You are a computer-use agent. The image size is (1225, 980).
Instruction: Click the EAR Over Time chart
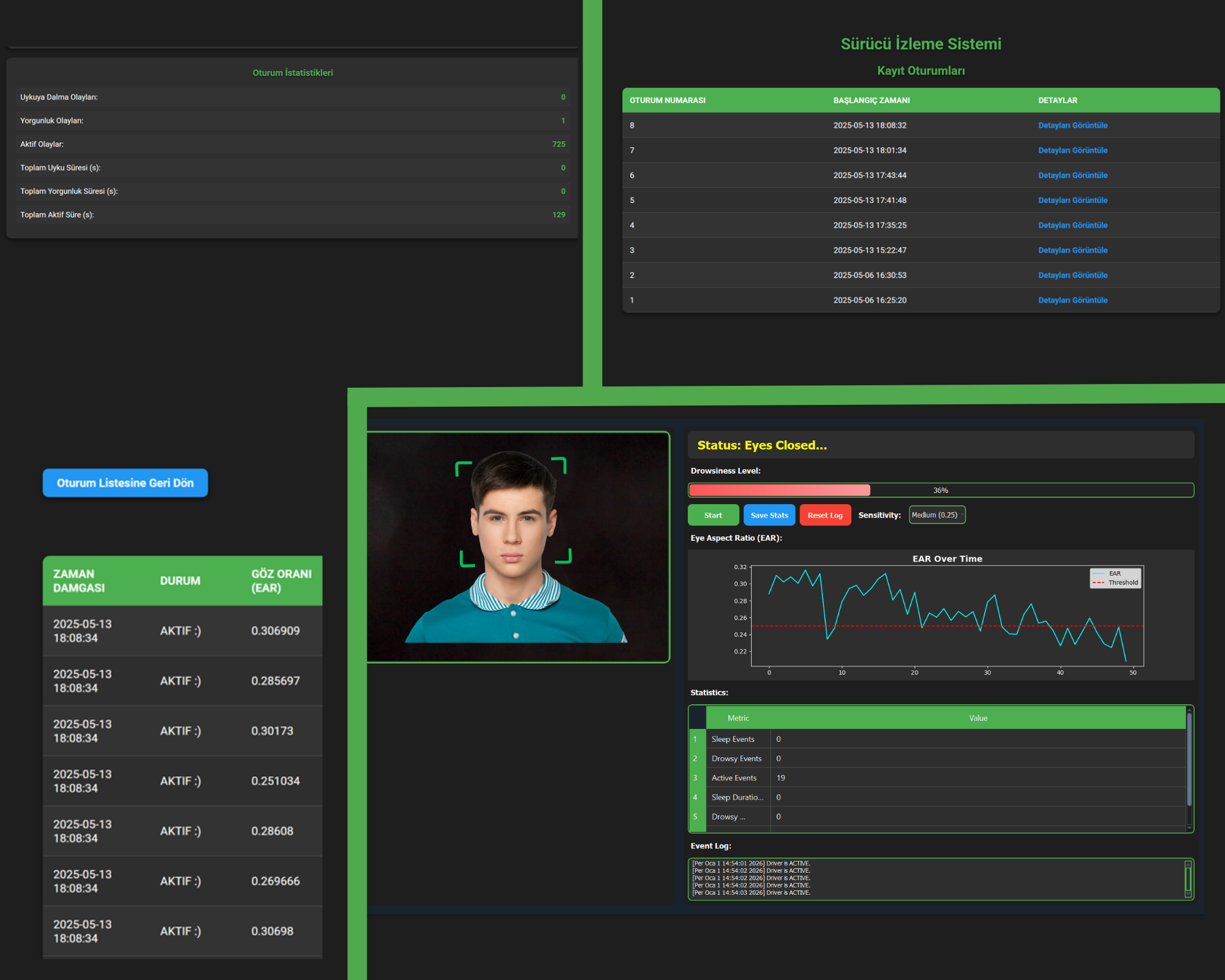946,616
